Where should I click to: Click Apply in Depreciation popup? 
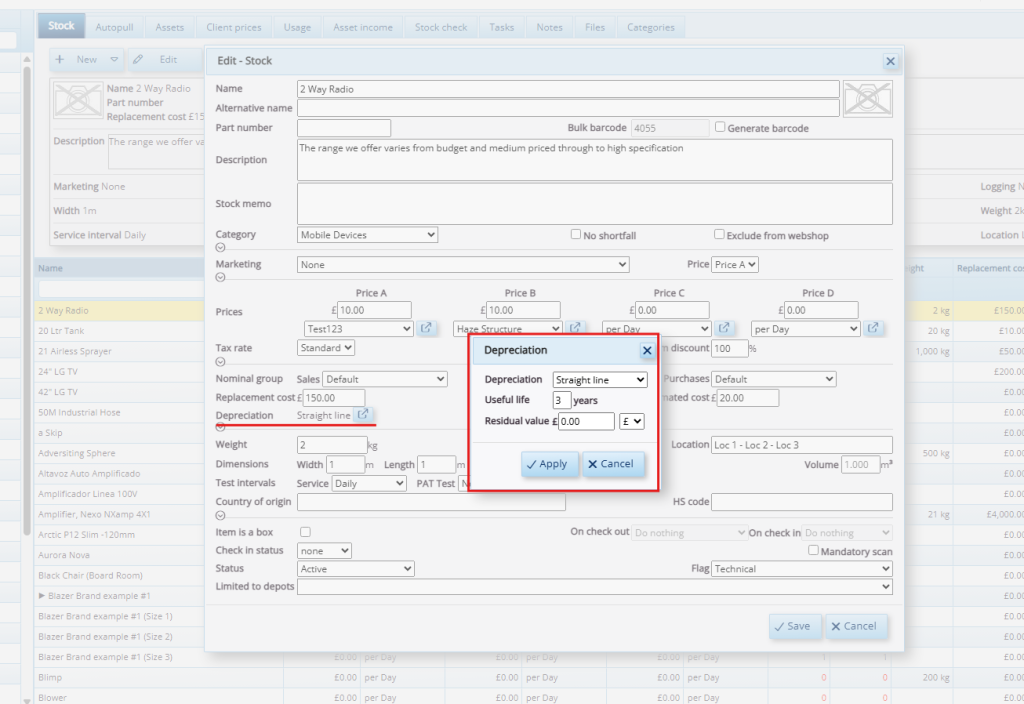click(x=549, y=464)
